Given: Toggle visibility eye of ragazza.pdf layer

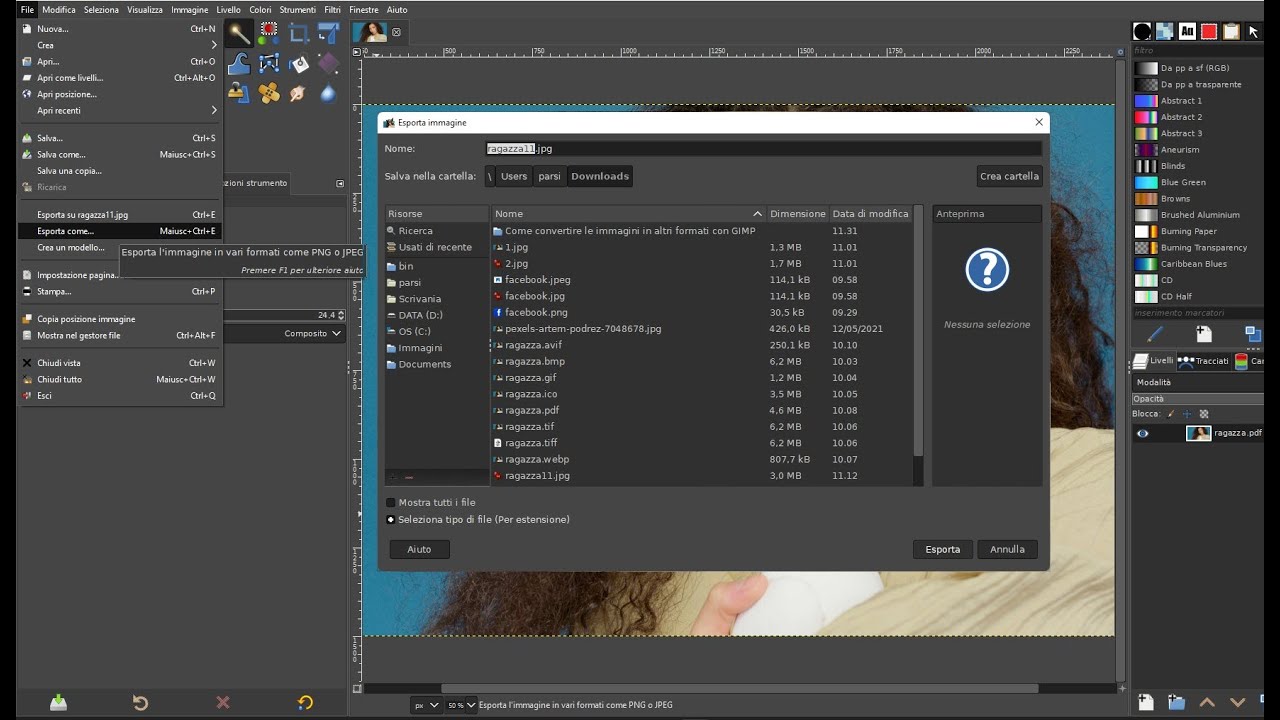Looking at the screenshot, I should coord(1143,433).
